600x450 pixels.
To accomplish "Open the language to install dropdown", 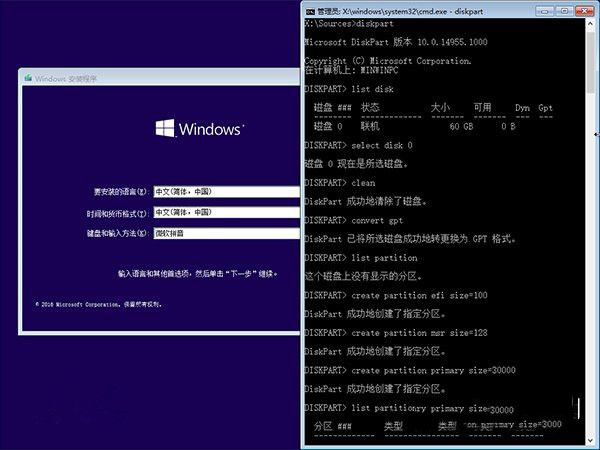I will [227, 192].
